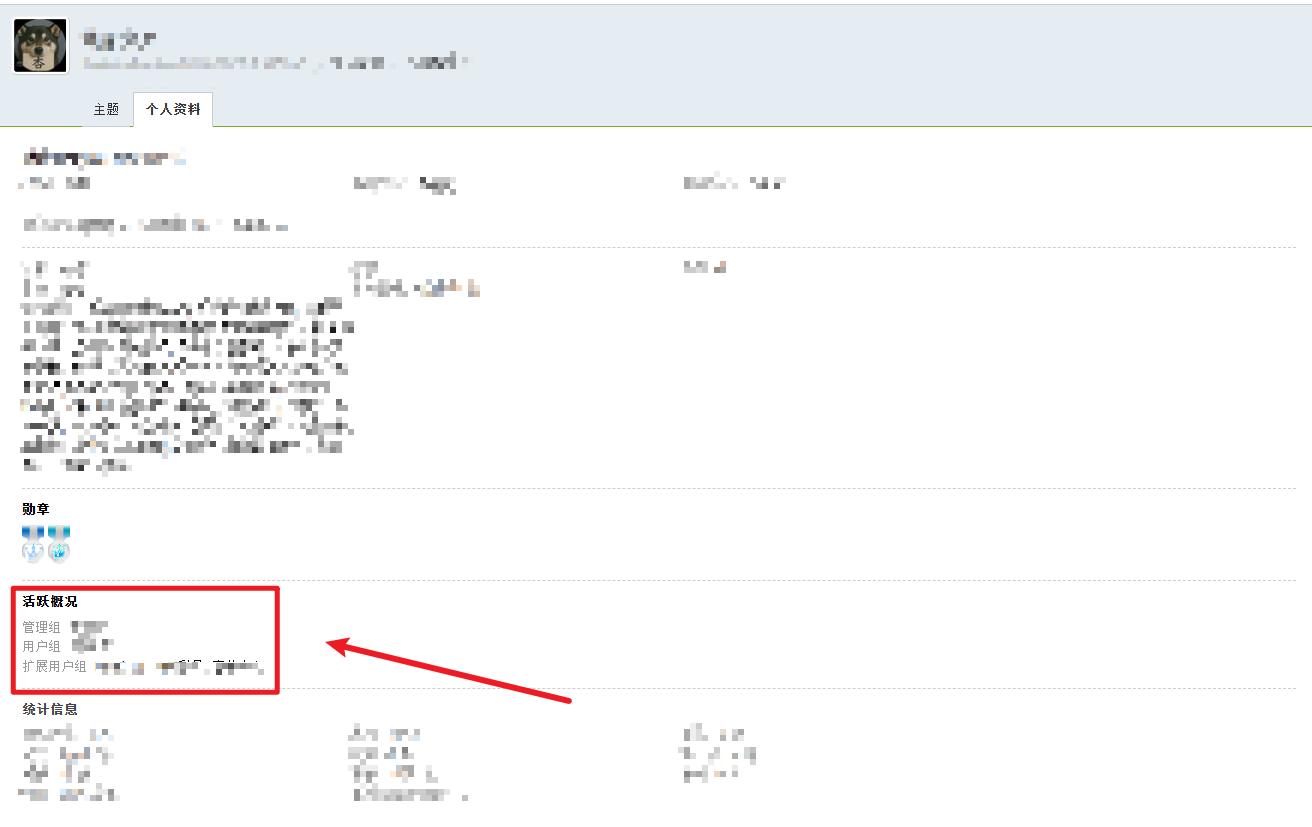Click the first blurred statistic under 统计信息
The width and height of the screenshot is (1312, 827).
pyautogui.click(x=67, y=735)
